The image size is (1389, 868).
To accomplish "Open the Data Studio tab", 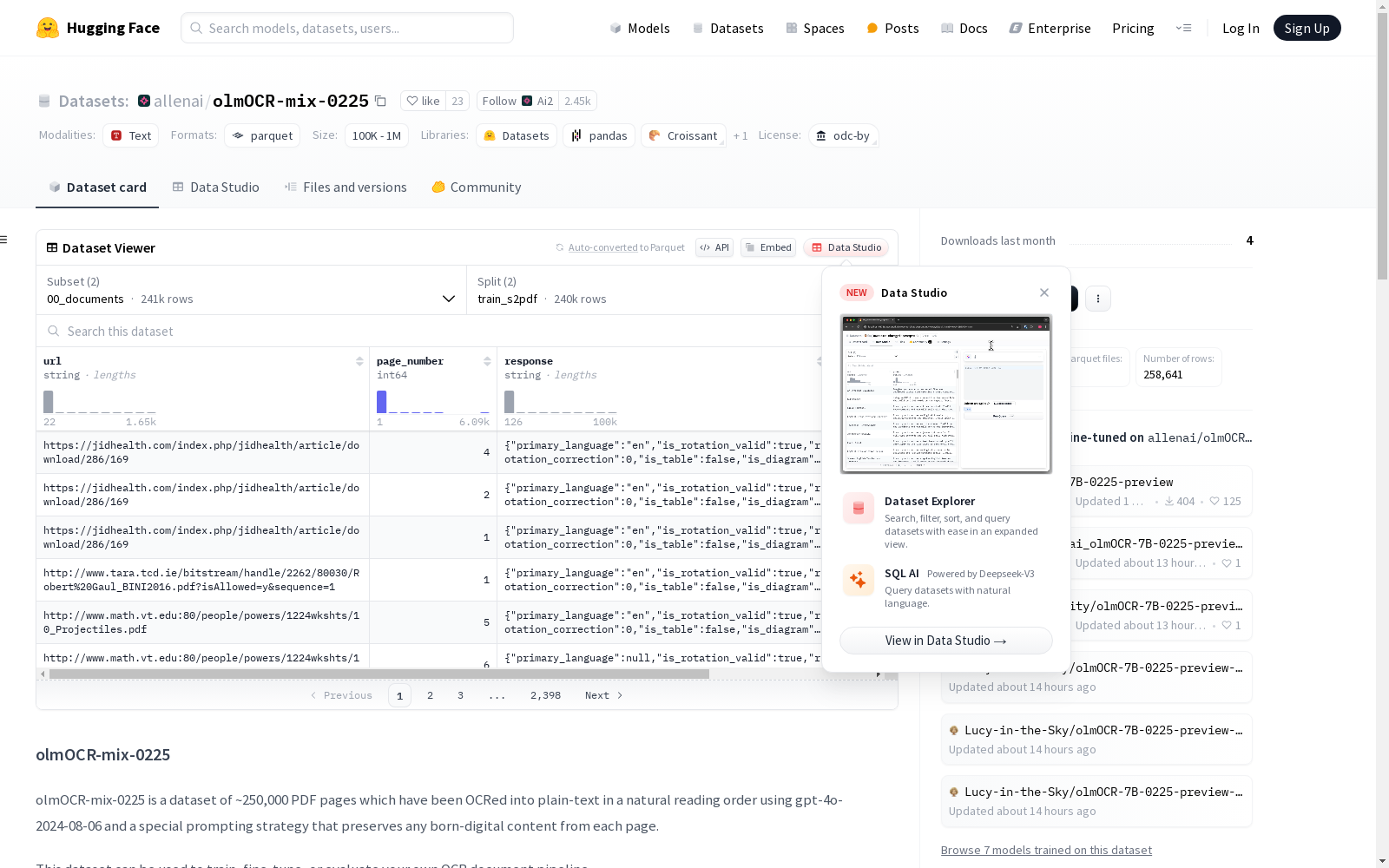I will coord(215,187).
